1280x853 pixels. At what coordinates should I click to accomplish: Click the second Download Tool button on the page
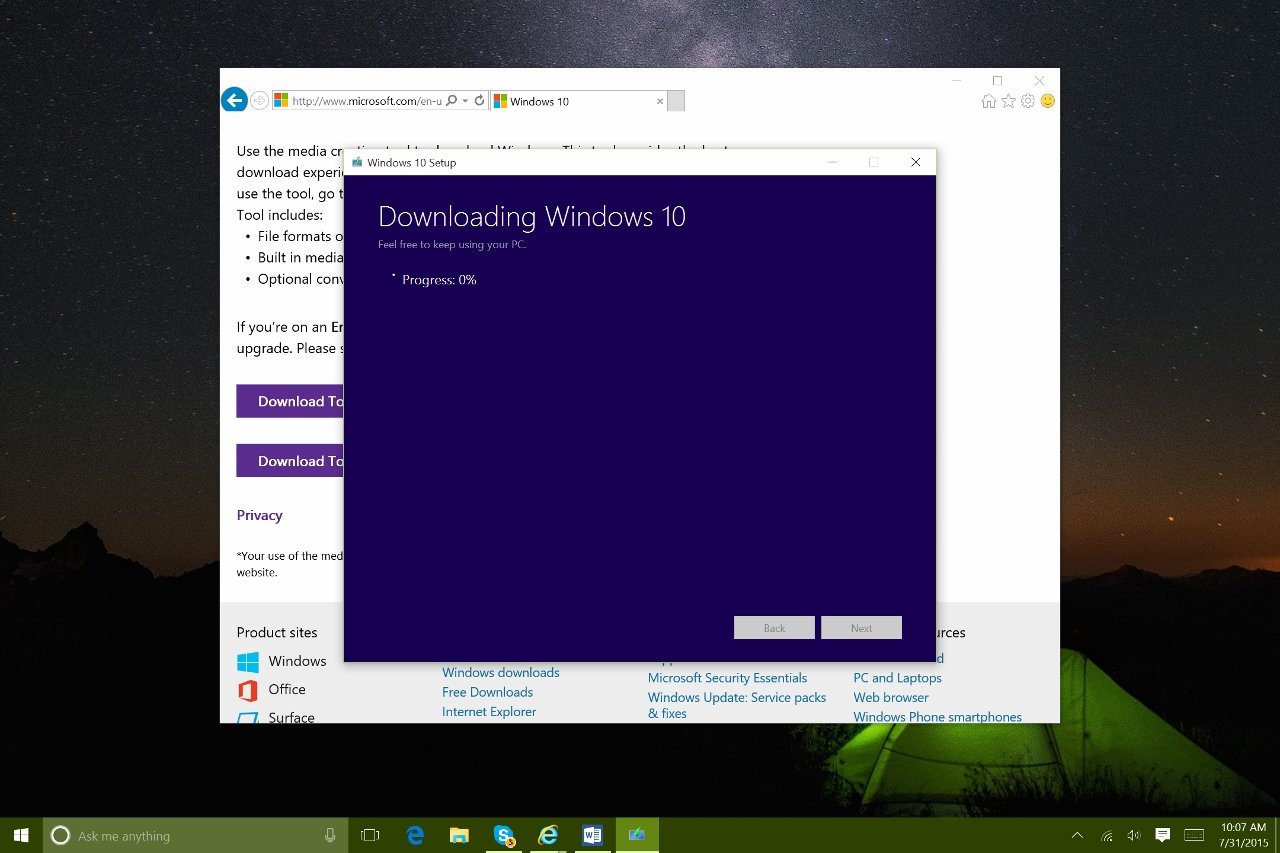click(289, 461)
